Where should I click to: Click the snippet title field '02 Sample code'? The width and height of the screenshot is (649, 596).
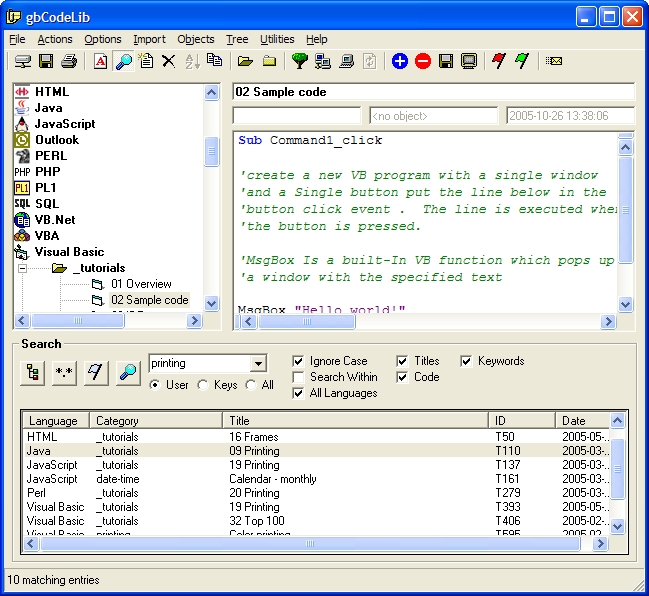pyautogui.click(x=433, y=92)
